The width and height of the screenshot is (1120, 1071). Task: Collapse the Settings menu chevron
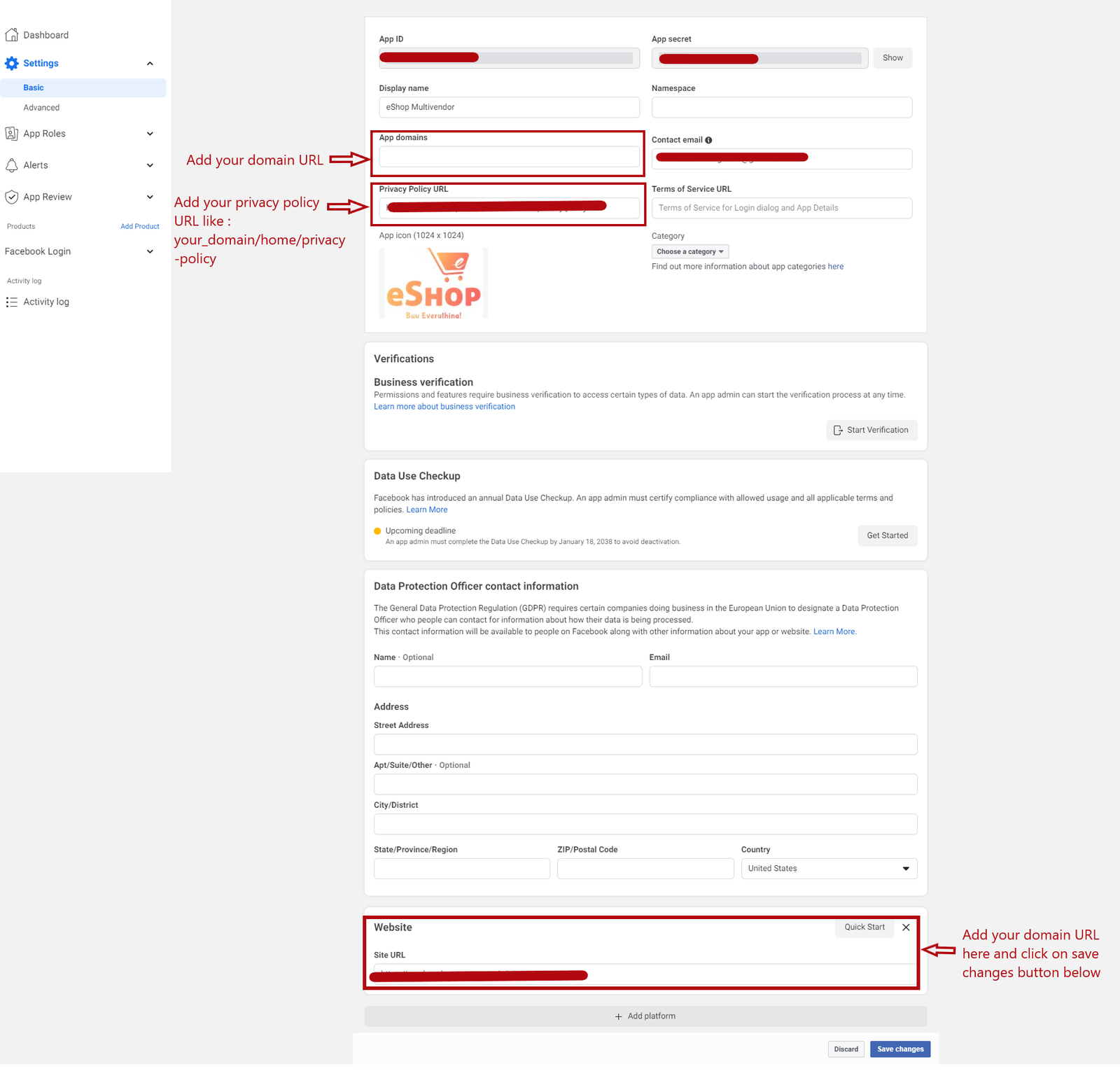click(x=150, y=64)
